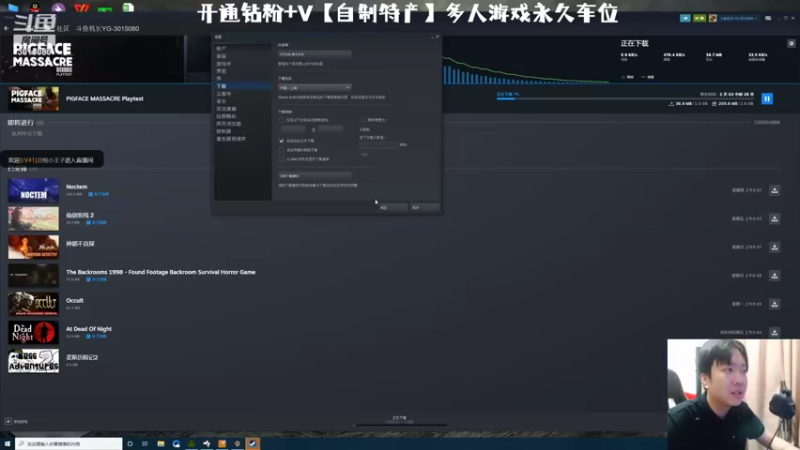800x450 pixels.
Task: Select 界面 in settings sidebar
Action: (x=221, y=71)
